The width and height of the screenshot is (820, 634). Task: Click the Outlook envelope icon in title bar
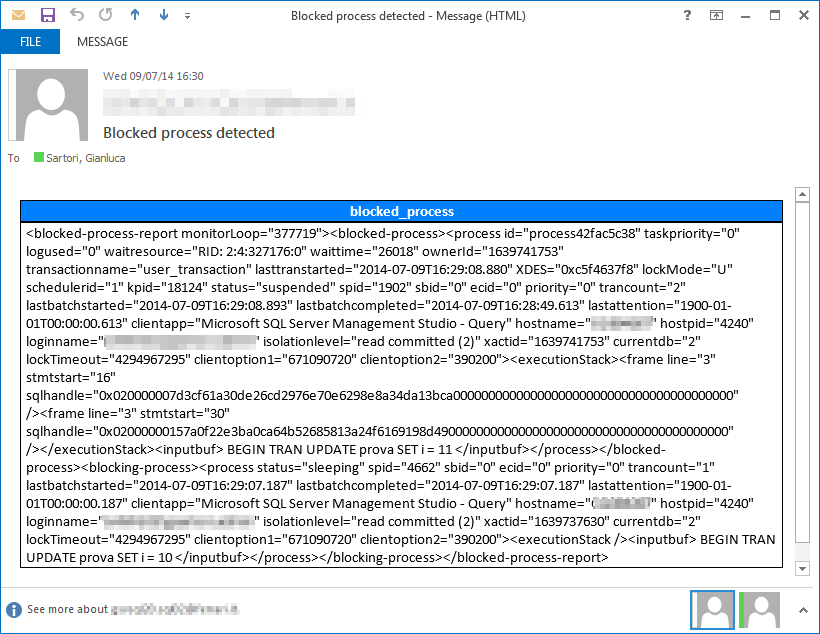click(x=17, y=16)
